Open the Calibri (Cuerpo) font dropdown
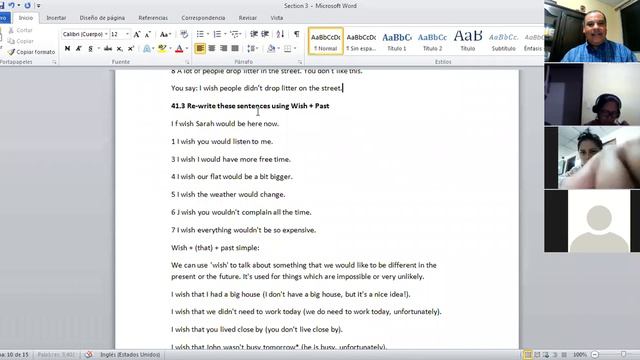The width and height of the screenshot is (640, 360). point(106,34)
